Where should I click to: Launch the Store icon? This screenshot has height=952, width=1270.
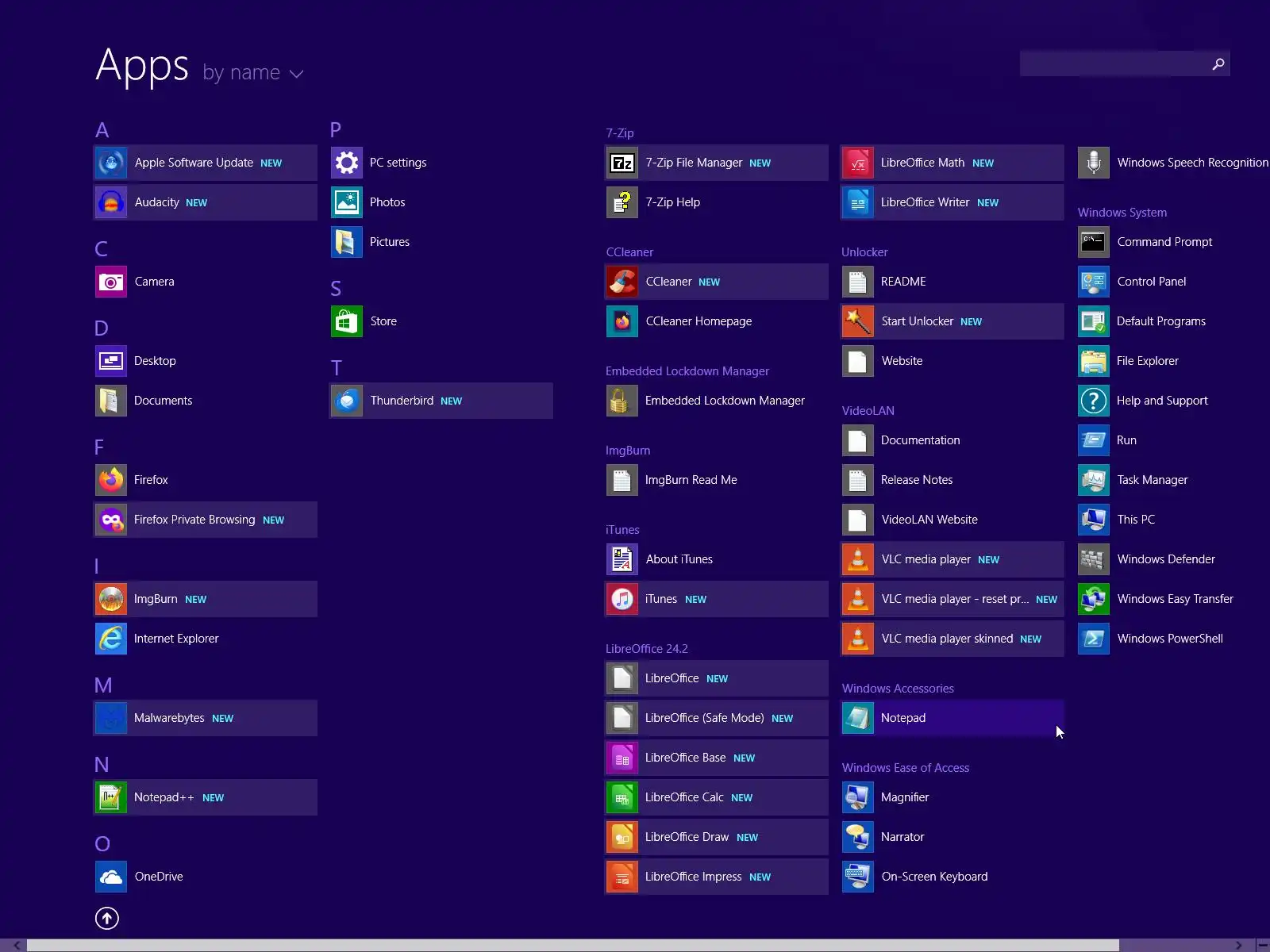coord(347,321)
